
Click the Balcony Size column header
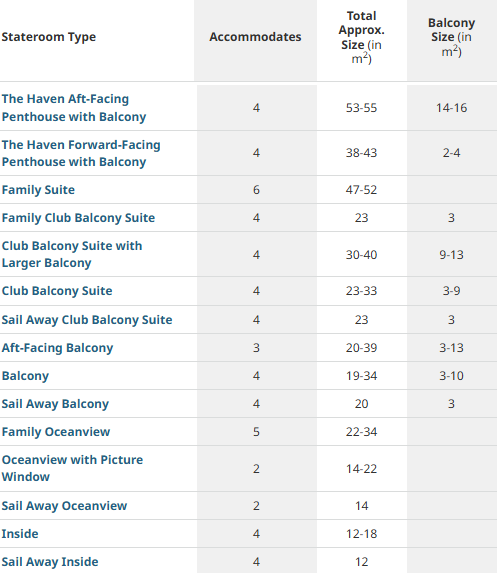[452, 37]
